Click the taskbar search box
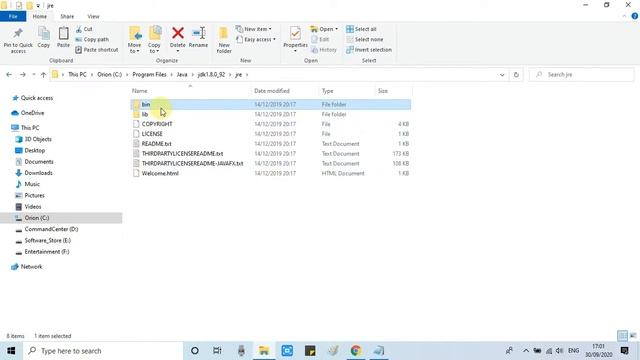 click(103, 351)
